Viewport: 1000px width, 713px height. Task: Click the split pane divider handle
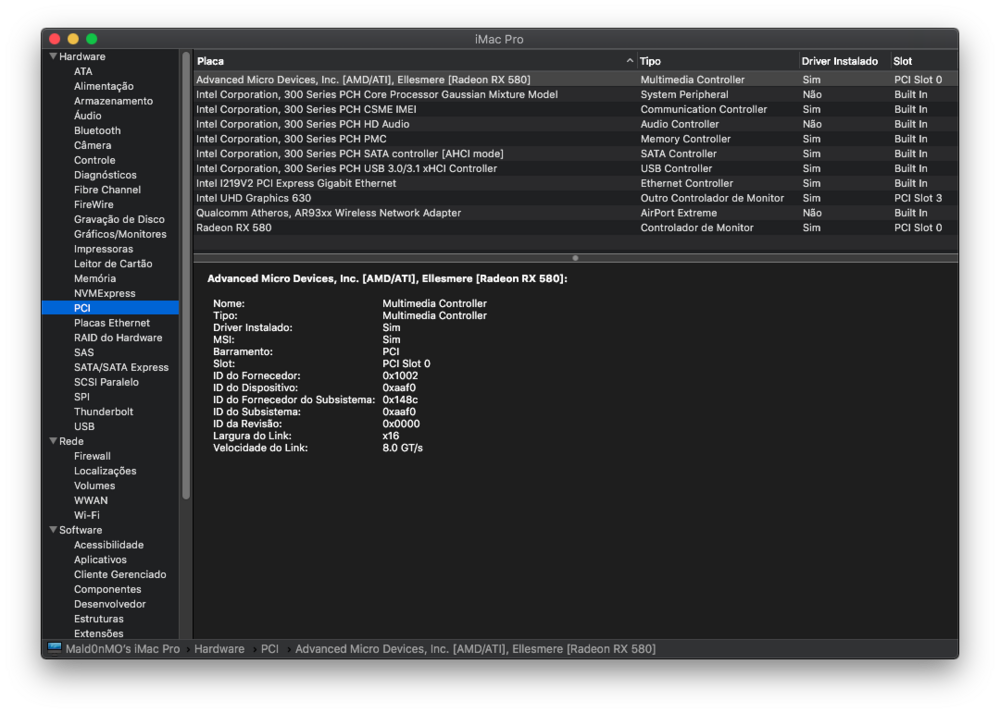(575, 258)
